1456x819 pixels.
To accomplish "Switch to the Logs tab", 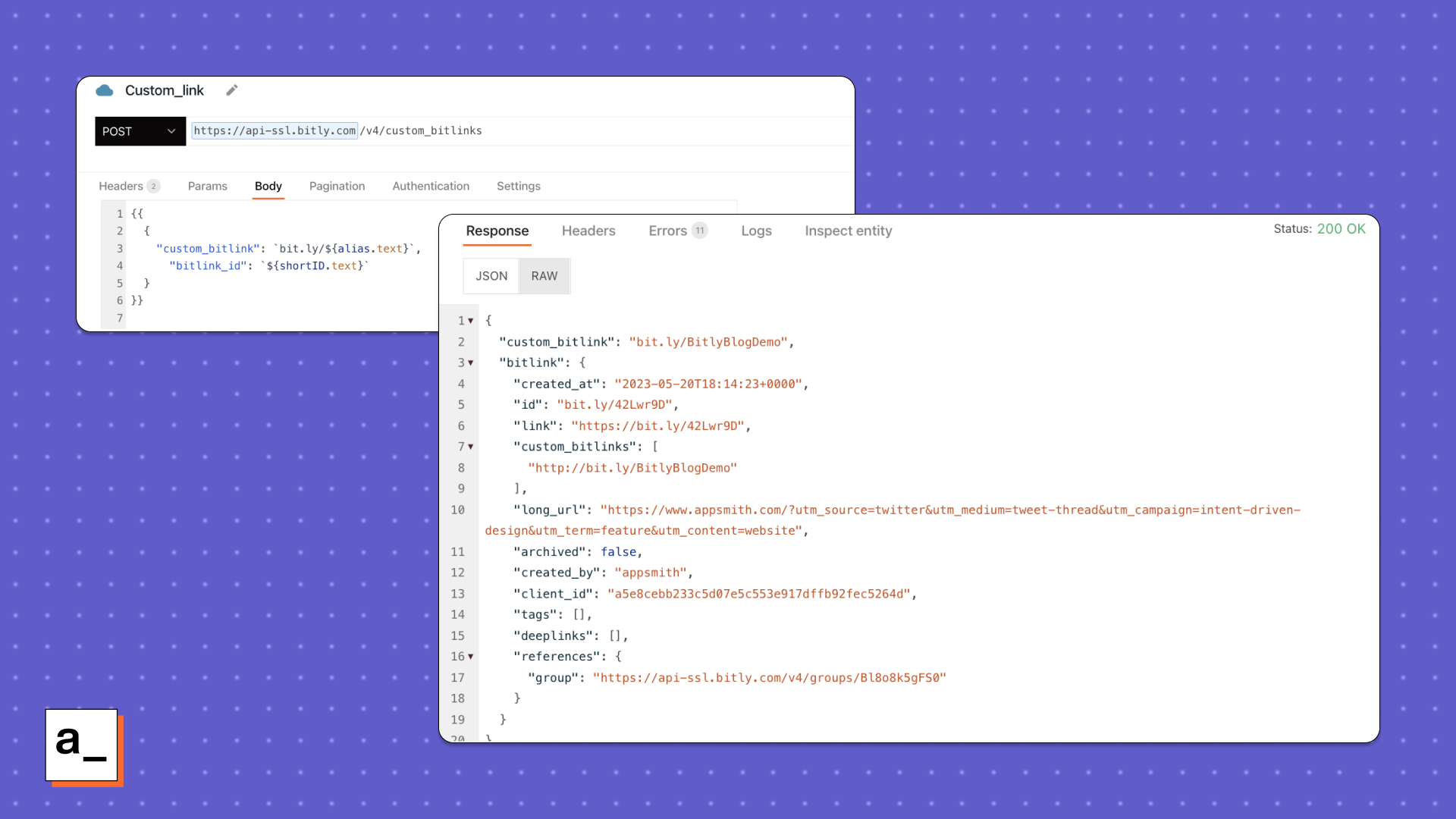I will coord(756,231).
